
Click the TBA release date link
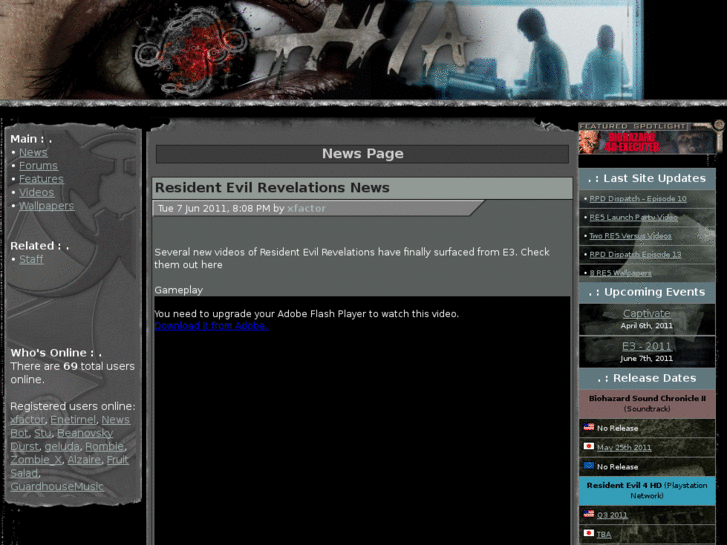pos(604,535)
